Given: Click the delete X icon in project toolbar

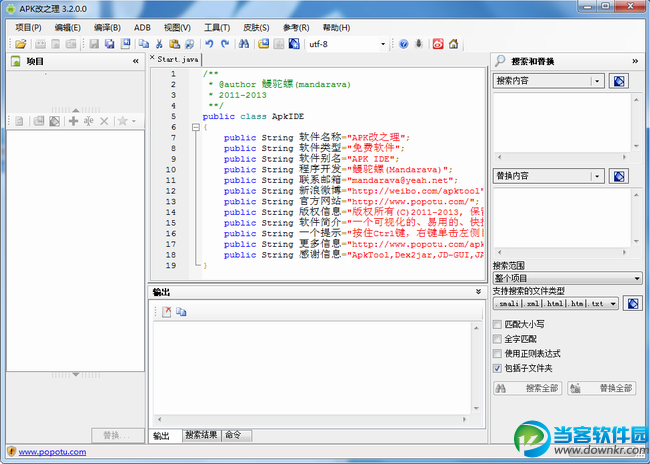Looking at the screenshot, I should click(104, 121).
